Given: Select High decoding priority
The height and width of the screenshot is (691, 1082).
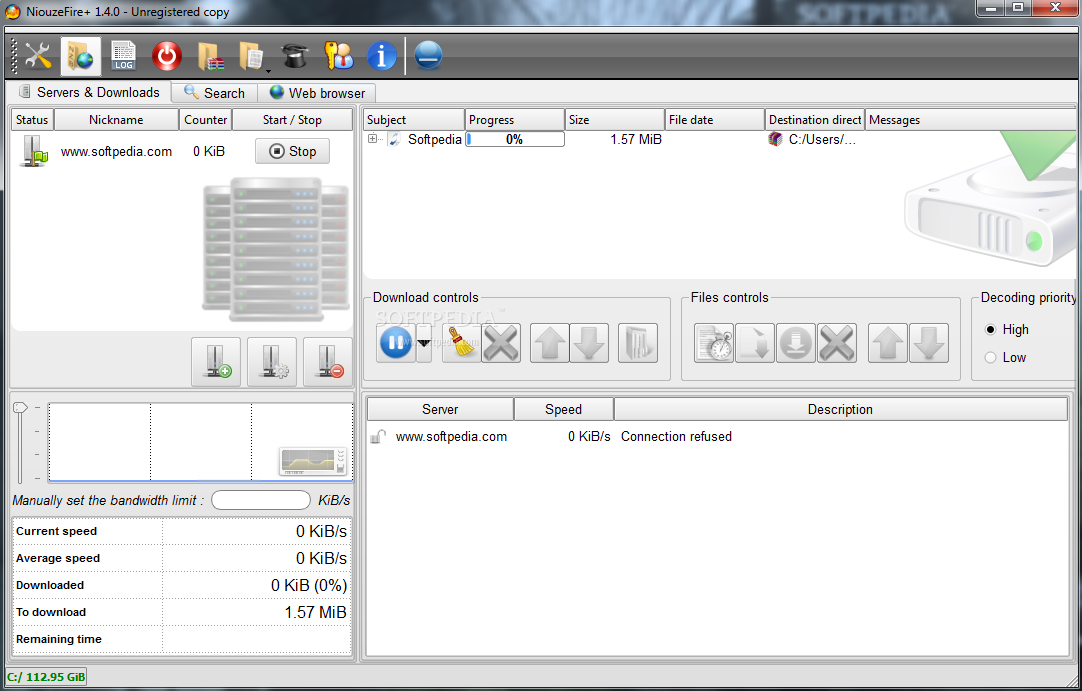Looking at the screenshot, I should click(x=991, y=329).
